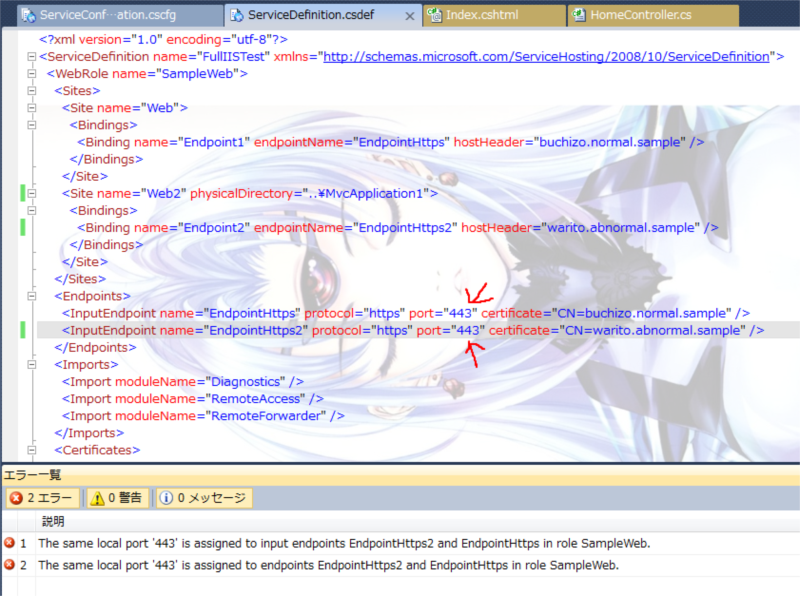The width and height of the screenshot is (800, 596).
Task: Collapse the Site Web2 element
Action: [32, 193]
